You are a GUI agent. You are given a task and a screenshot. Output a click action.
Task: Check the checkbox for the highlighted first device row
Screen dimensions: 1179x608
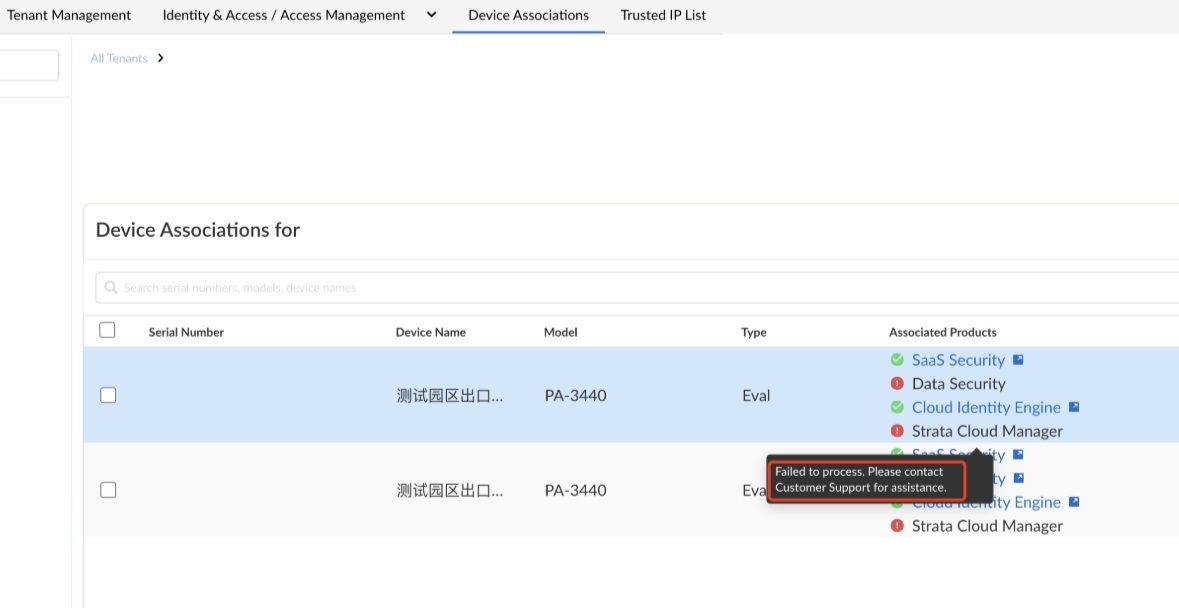point(108,395)
